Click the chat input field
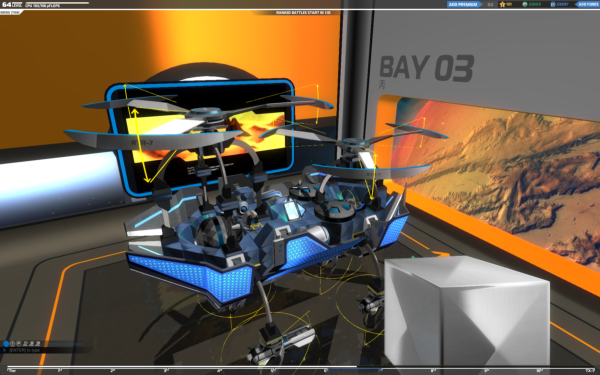 pos(46,350)
